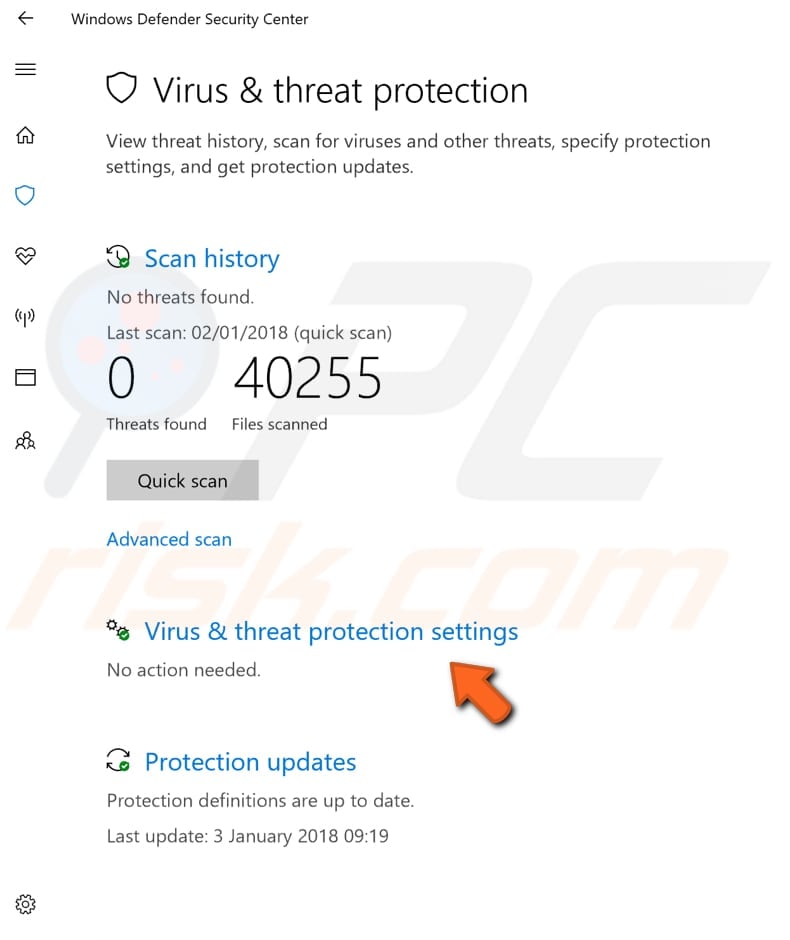This screenshot has height=940, width=790.
Task: Click the Windows Defender Security Center title
Action: point(189,18)
